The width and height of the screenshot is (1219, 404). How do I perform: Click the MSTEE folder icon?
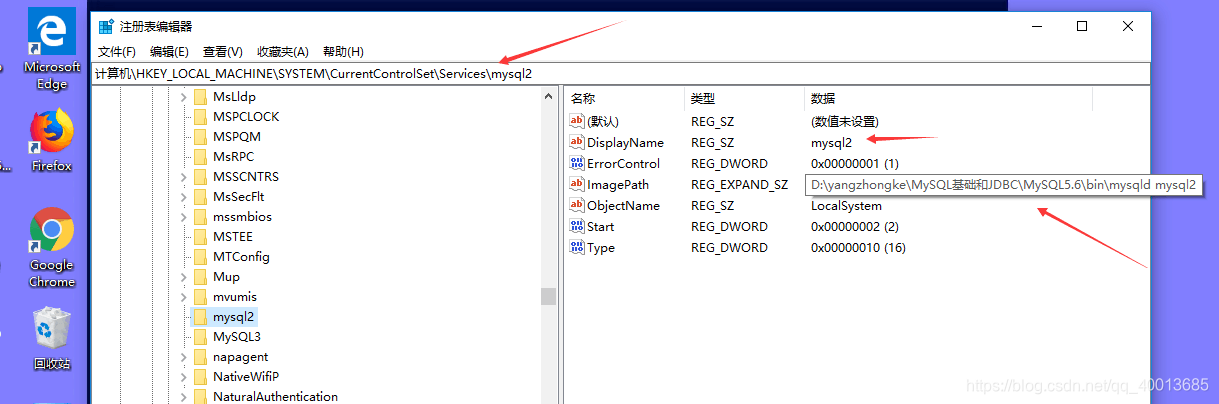coord(200,237)
